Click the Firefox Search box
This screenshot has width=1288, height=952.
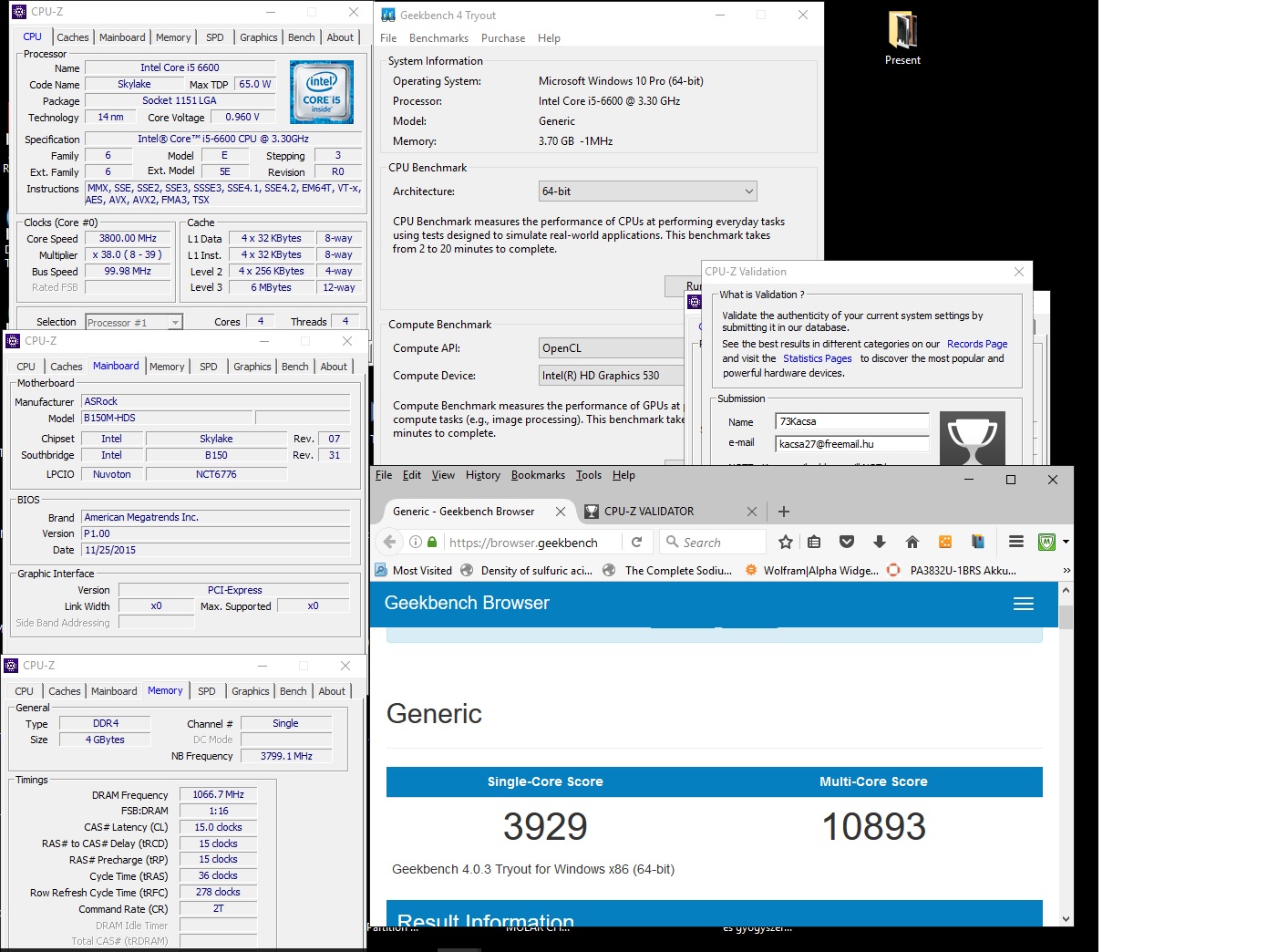tap(713, 542)
